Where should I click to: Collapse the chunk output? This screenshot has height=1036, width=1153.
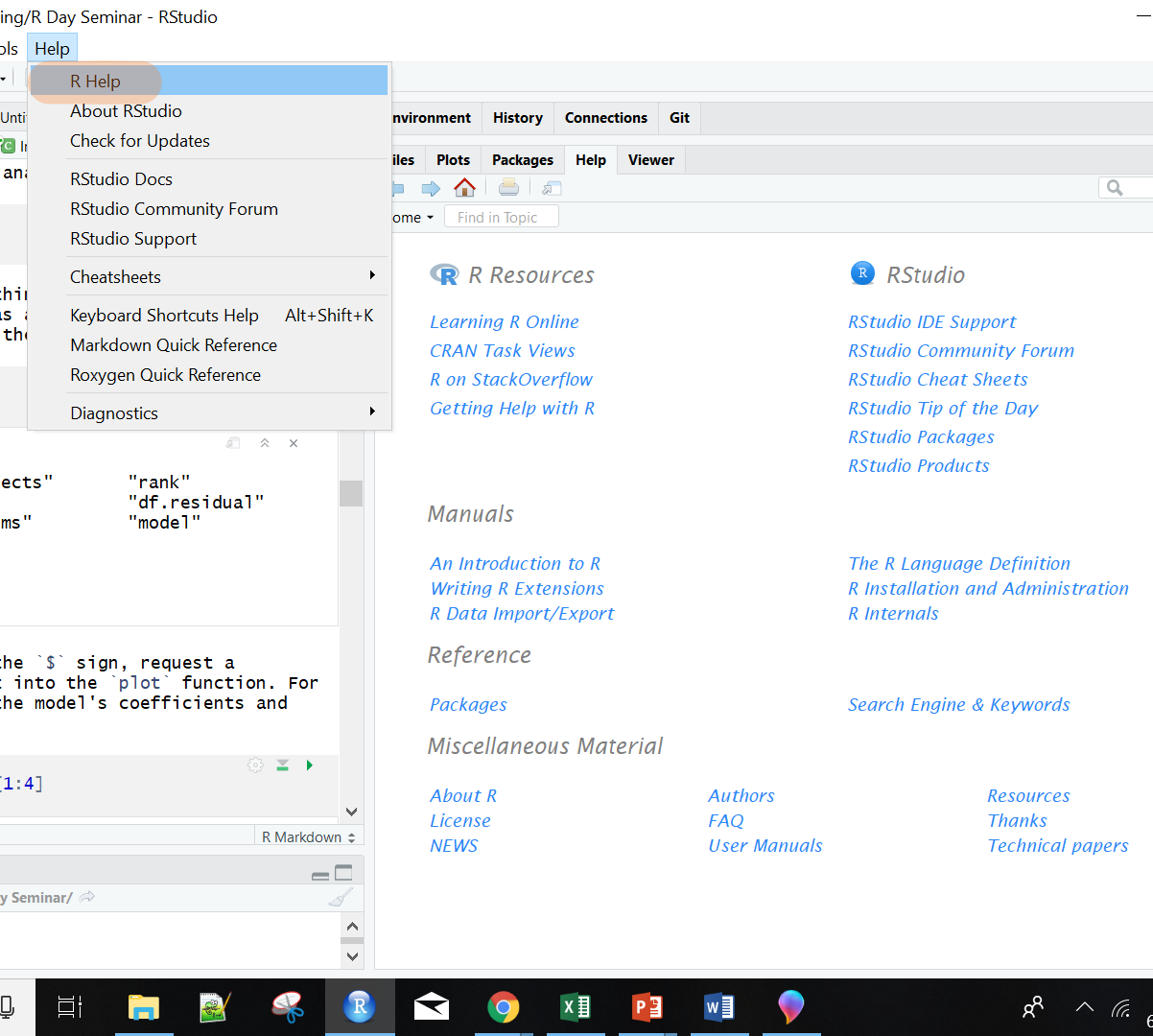pyautogui.click(x=265, y=443)
